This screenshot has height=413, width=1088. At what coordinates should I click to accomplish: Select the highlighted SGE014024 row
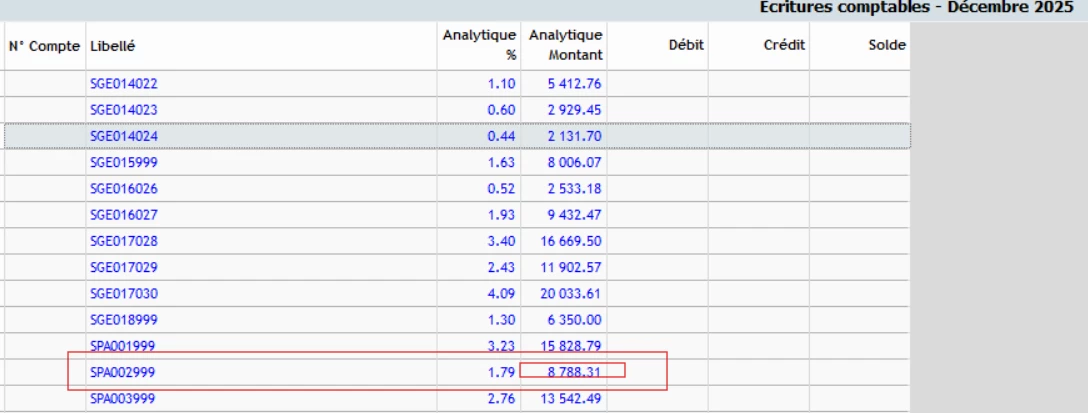[x=124, y=136]
